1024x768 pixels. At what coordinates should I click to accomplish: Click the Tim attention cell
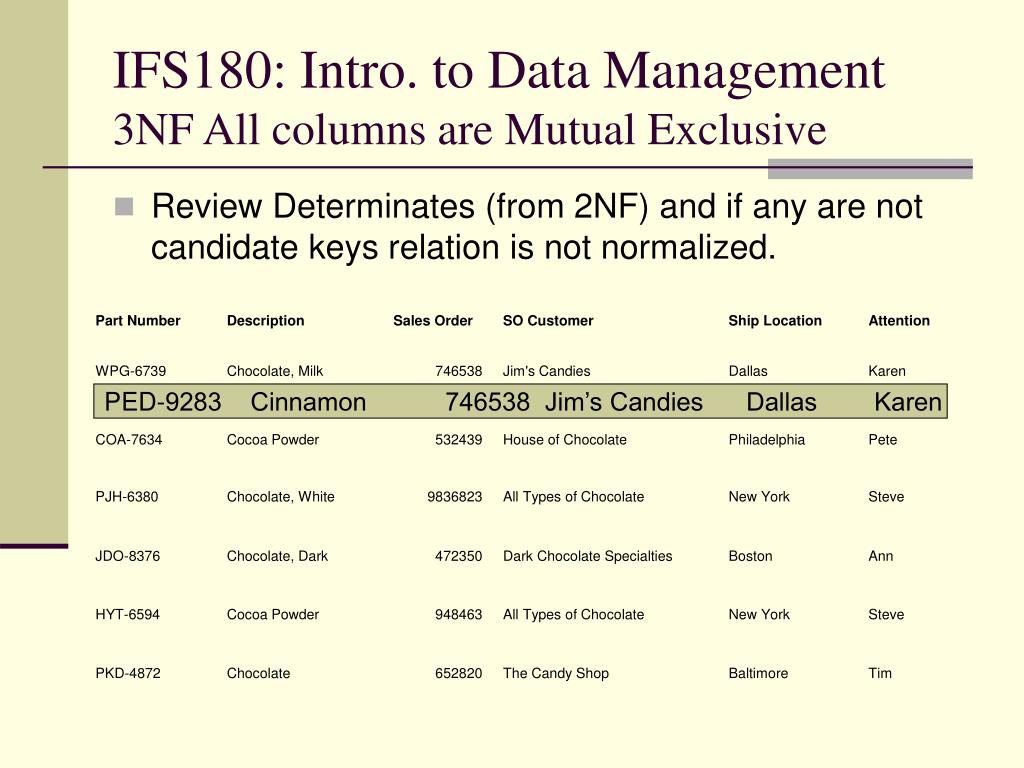point(880,673)
